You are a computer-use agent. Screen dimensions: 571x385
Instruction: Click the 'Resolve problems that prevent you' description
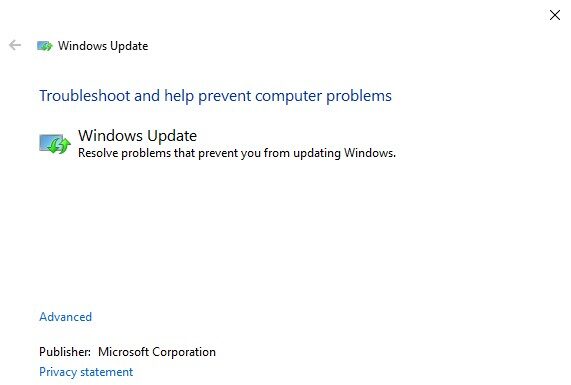pyautogui.click(x=237, y=153)
